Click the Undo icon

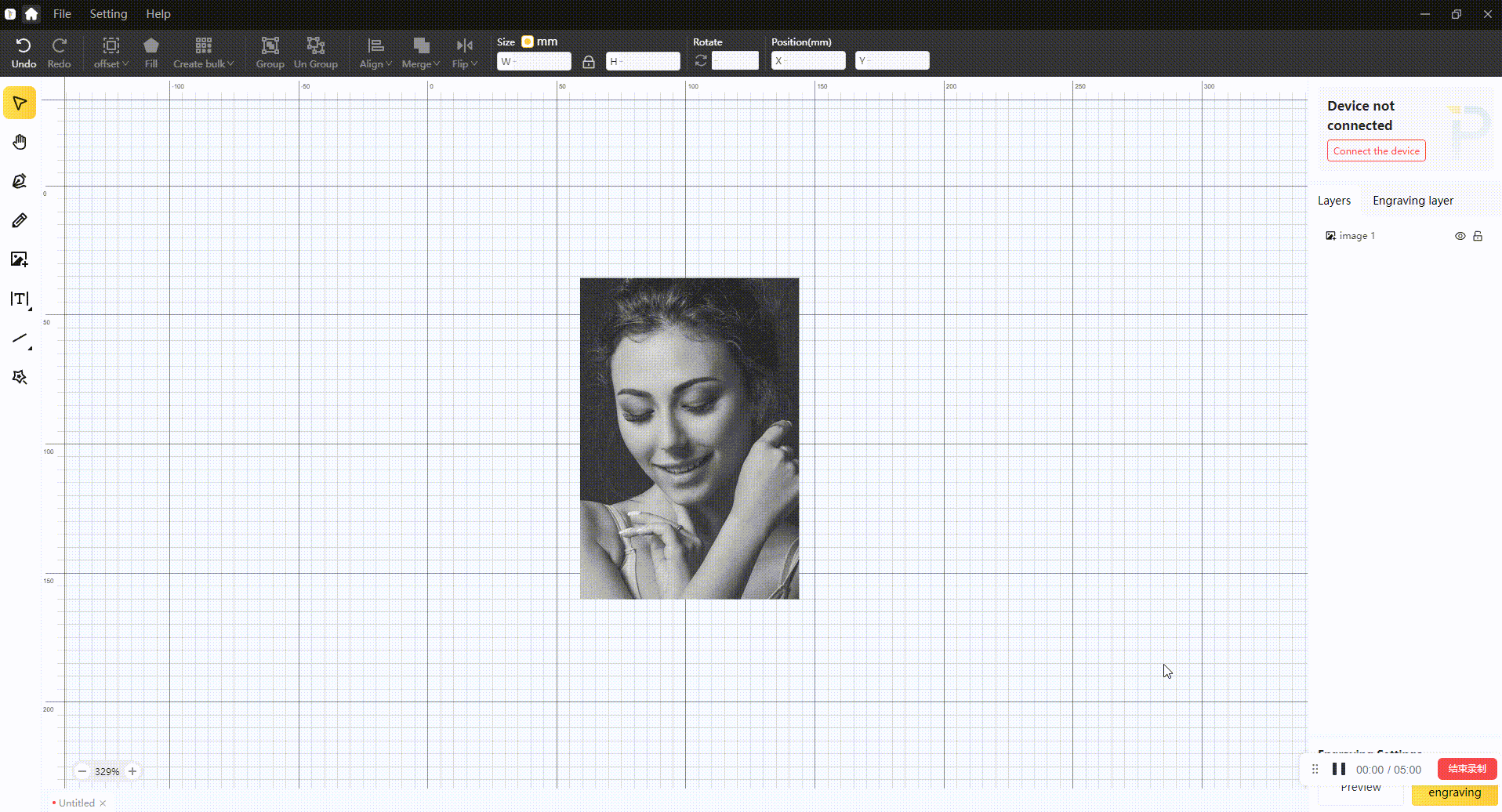coord(24,53)
